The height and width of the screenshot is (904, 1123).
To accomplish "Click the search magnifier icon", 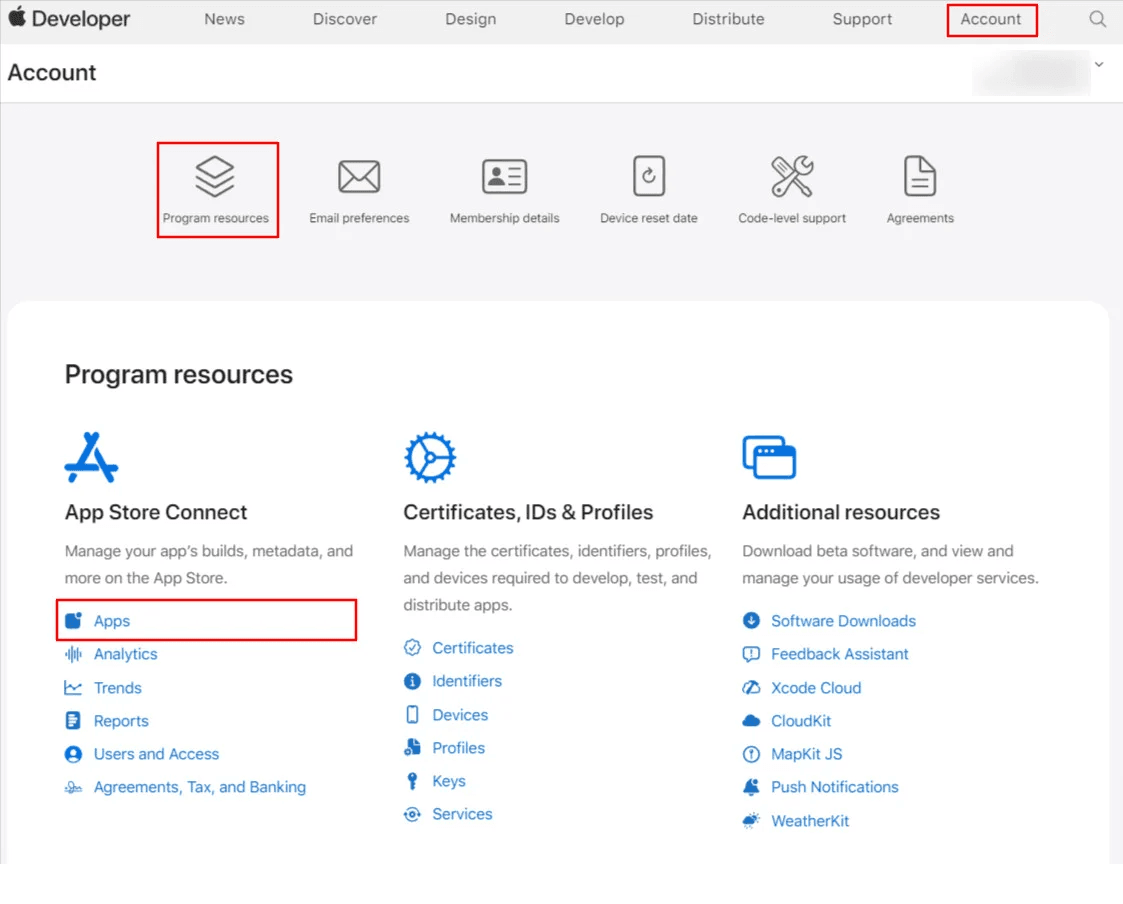I will click(1097, 19).
